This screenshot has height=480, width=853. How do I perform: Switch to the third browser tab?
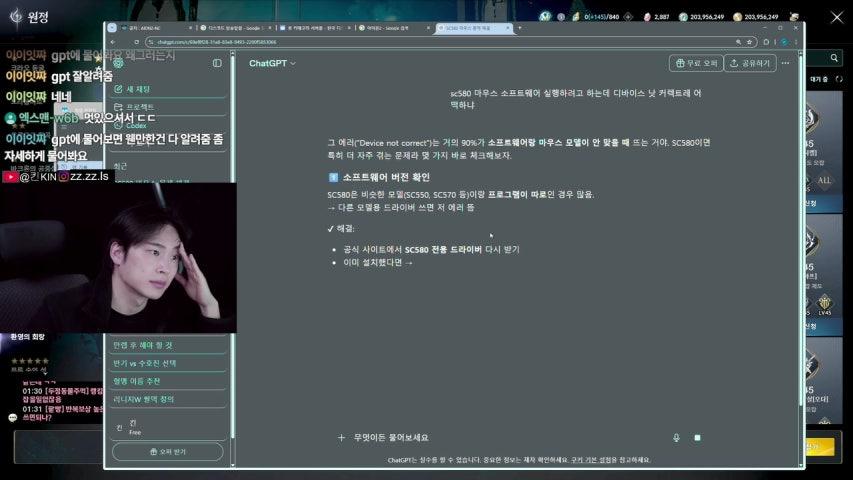pos(315,28)
